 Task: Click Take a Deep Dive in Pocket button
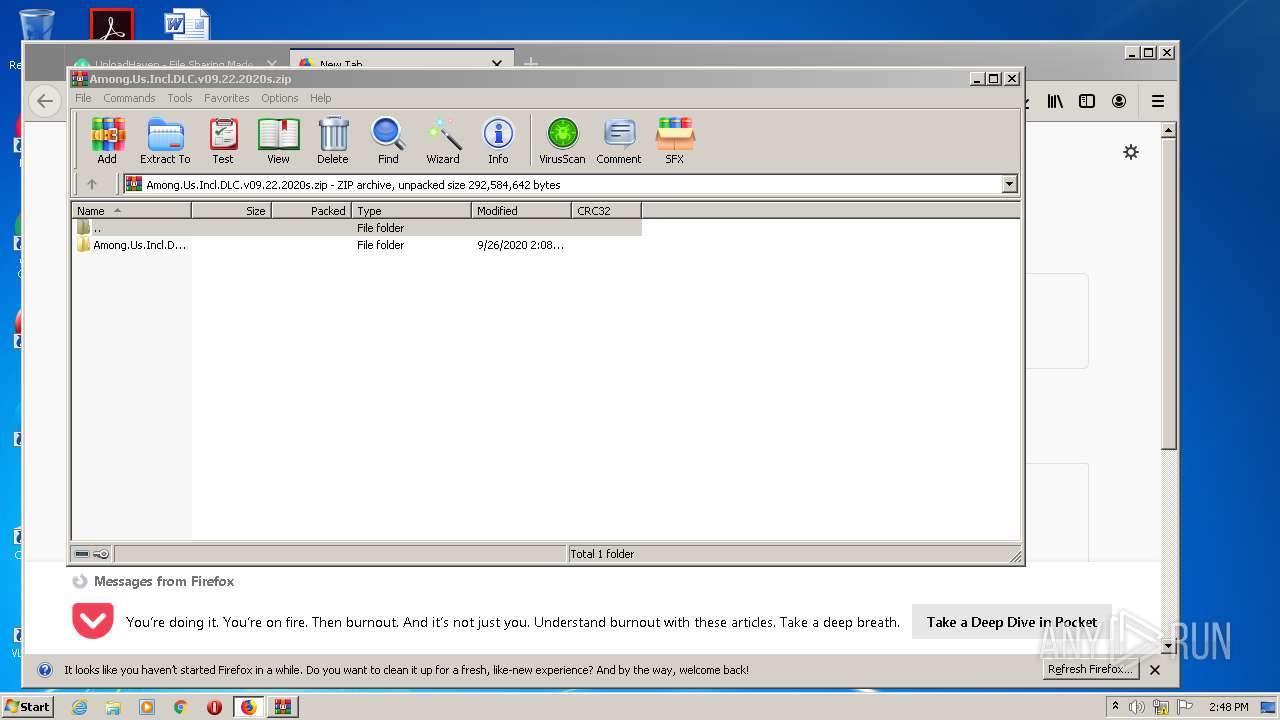(1012, 622)
